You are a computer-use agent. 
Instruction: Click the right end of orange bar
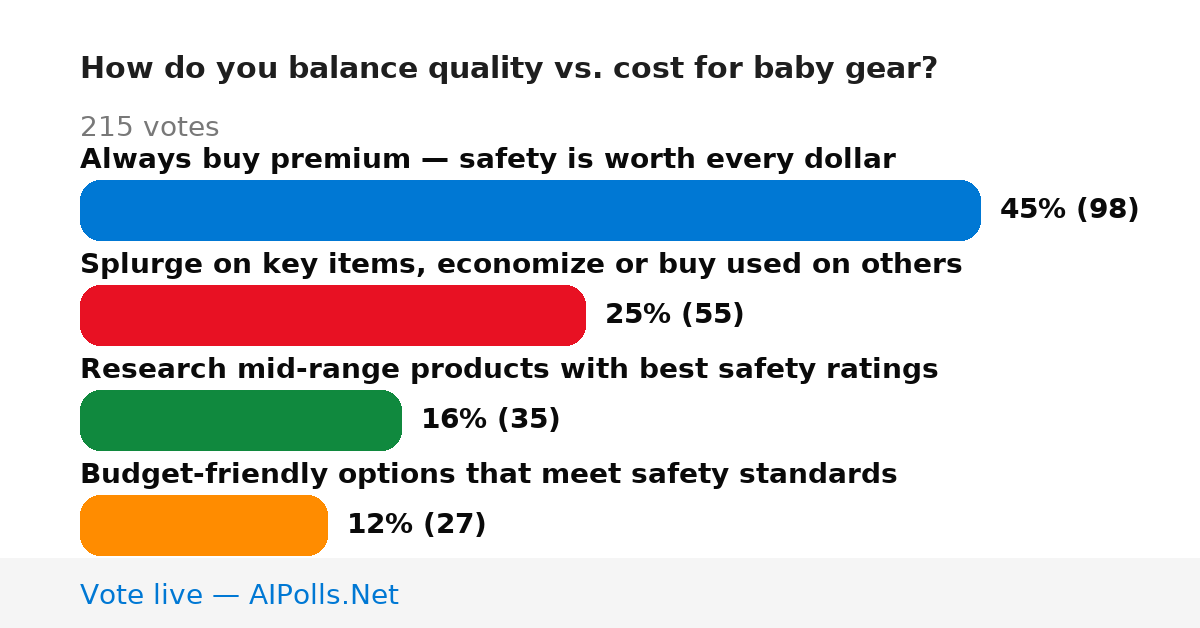coord(316,525)
